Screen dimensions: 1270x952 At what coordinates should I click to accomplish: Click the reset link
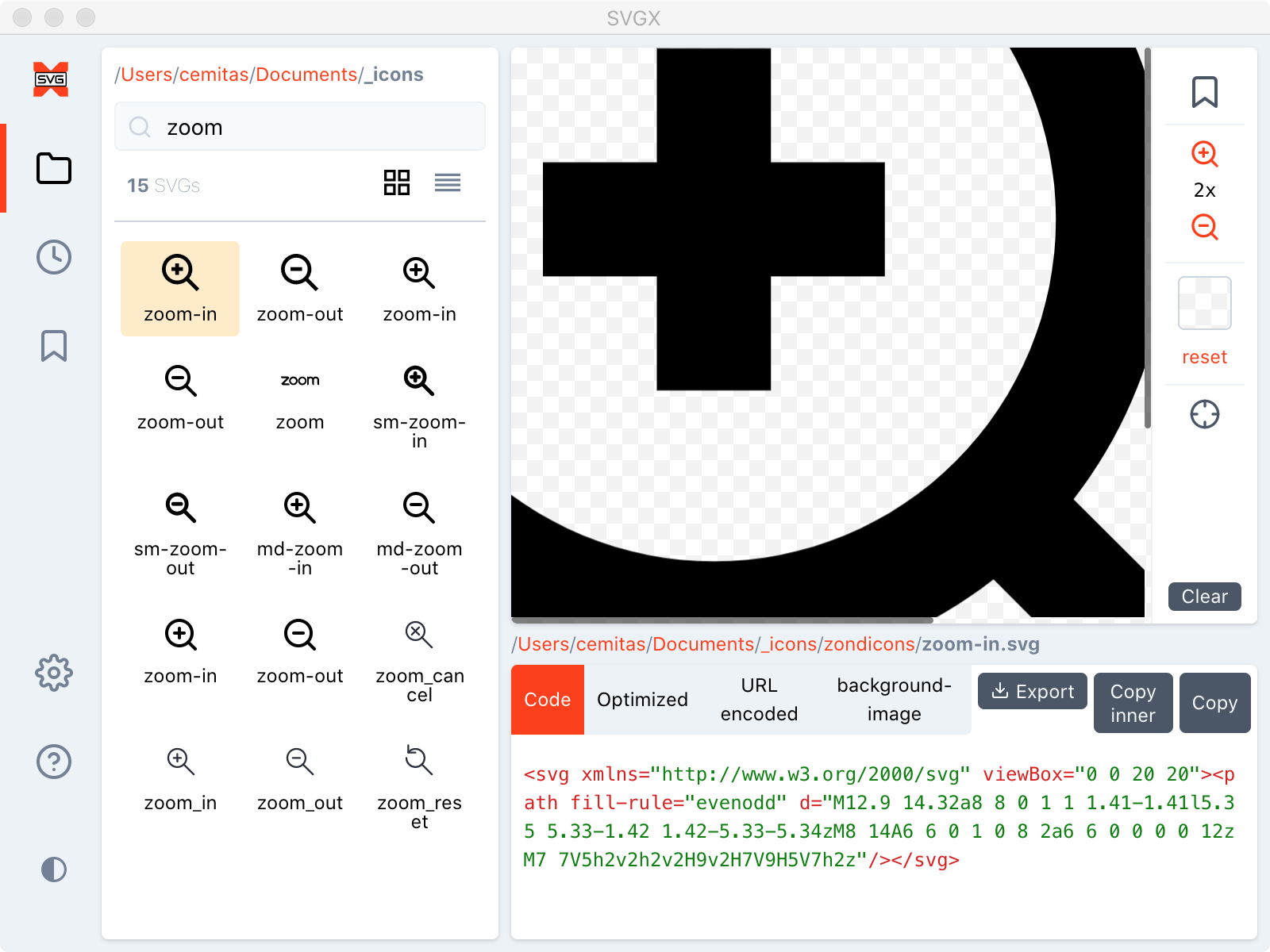[1205, 357]
